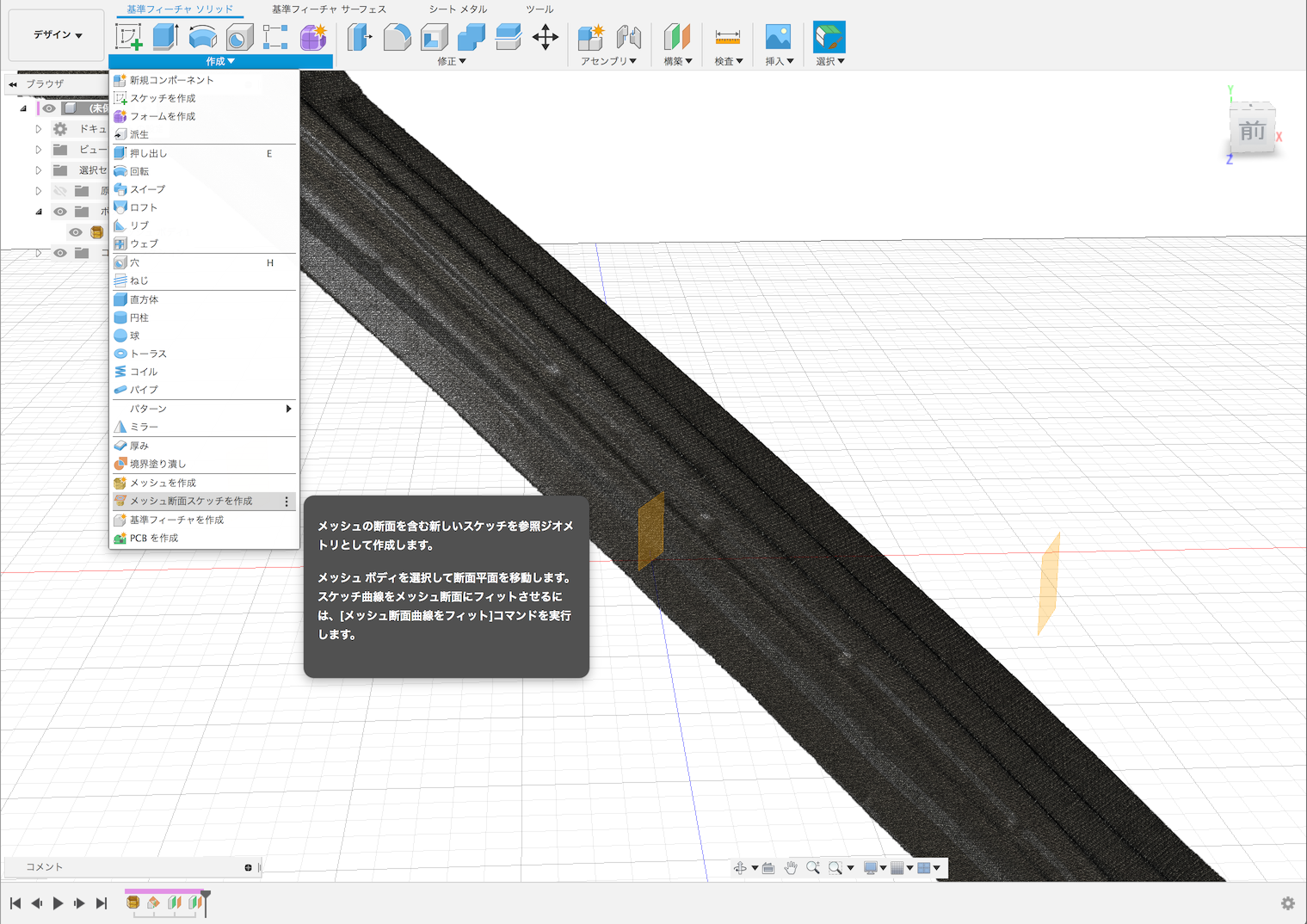Show the hidden origin (原) folder
Image resolution: width=1307 pixels, height=924 pixels.
[x=60, y=191]
